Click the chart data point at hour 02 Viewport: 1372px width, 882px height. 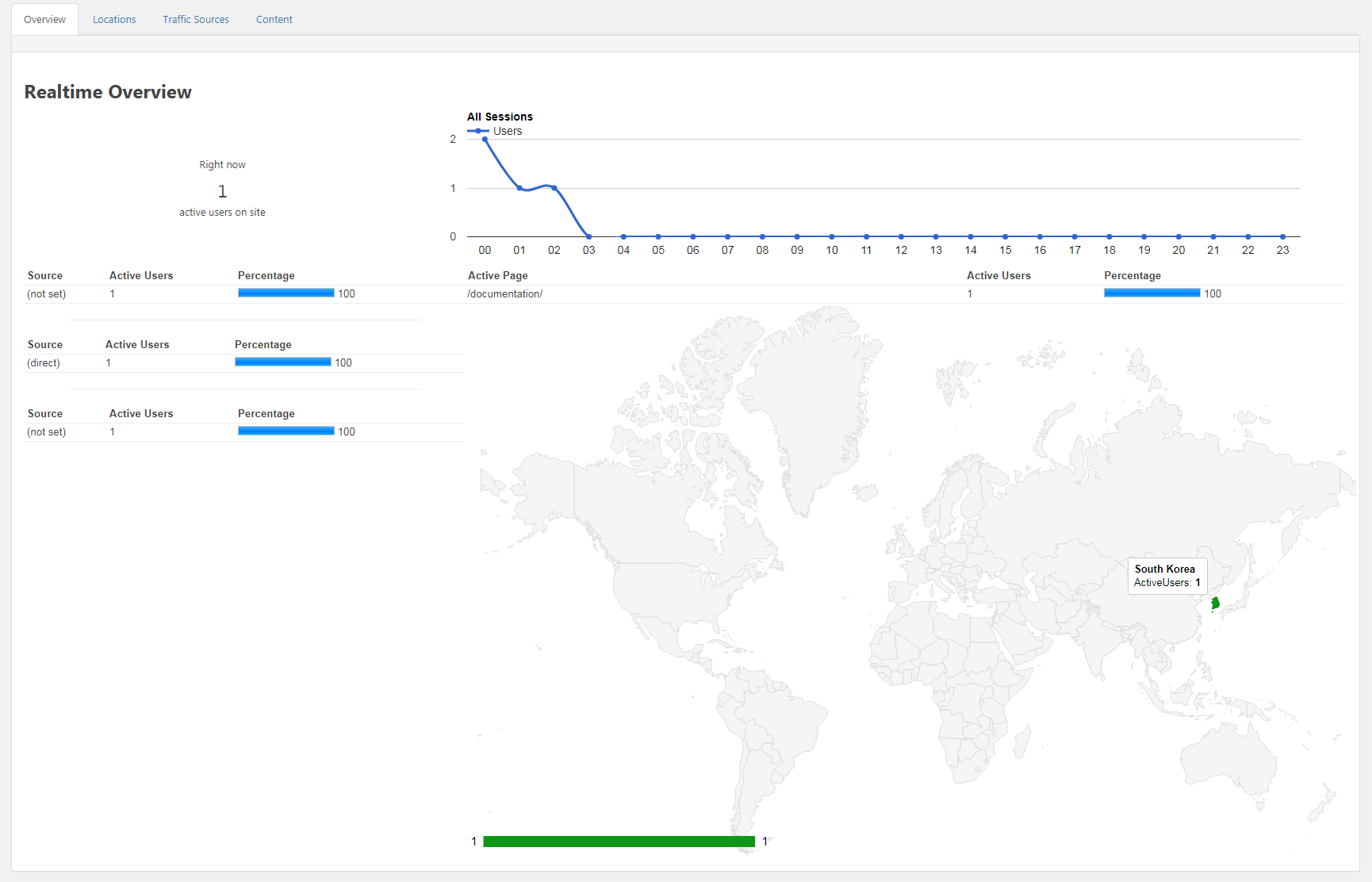pyautogui.click(x=554, y=188)
